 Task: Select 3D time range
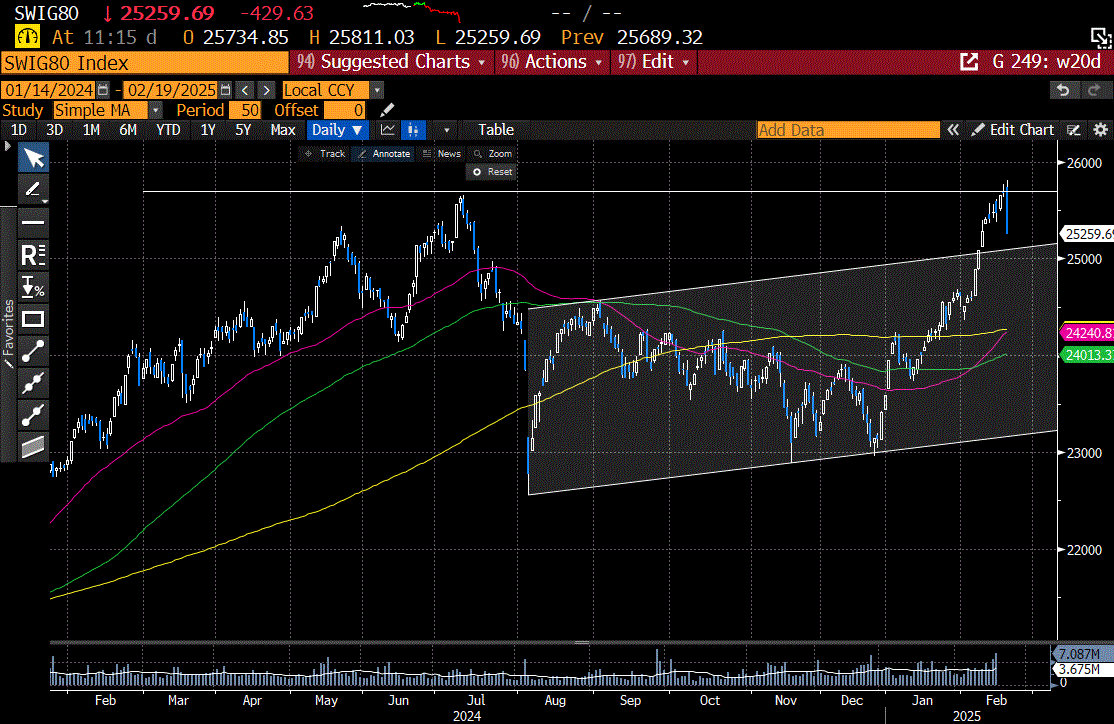coord(55,130)
